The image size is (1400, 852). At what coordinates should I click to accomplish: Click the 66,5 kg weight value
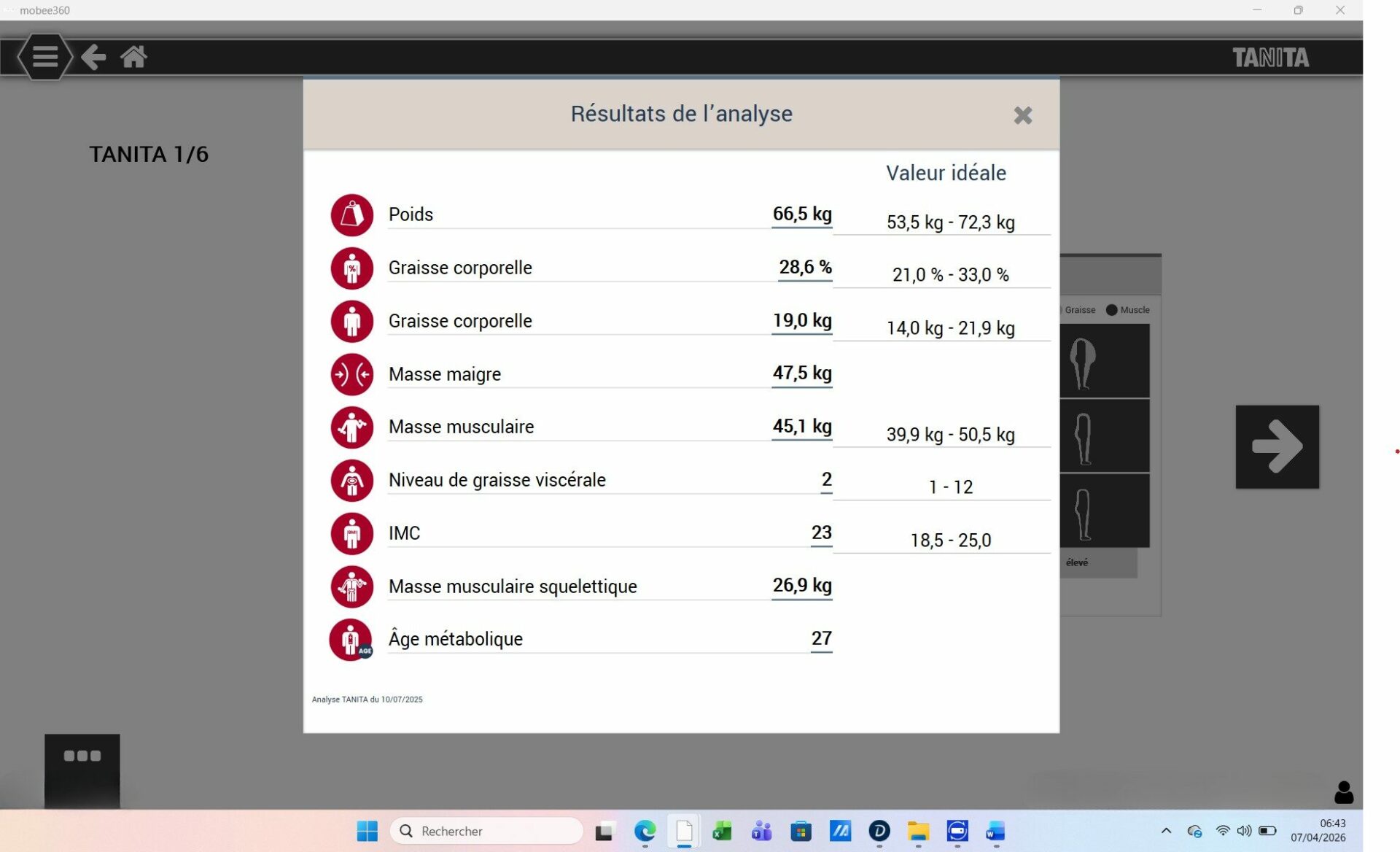(x=801, y=214)
